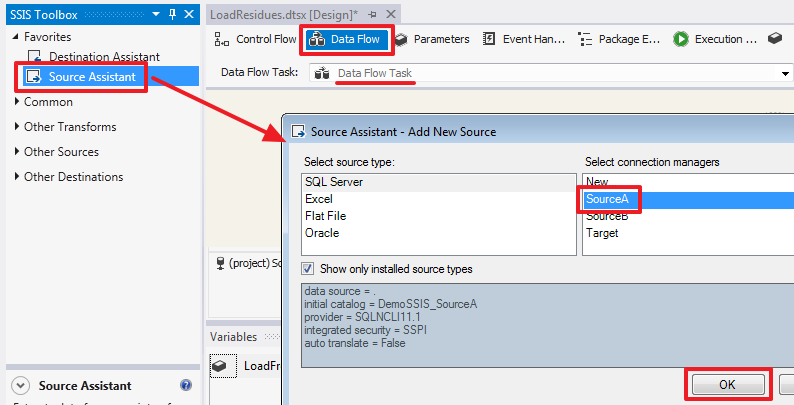794x405 pixels.
Task: Click the green Execution Results icon
Action: tap(681, 39)
